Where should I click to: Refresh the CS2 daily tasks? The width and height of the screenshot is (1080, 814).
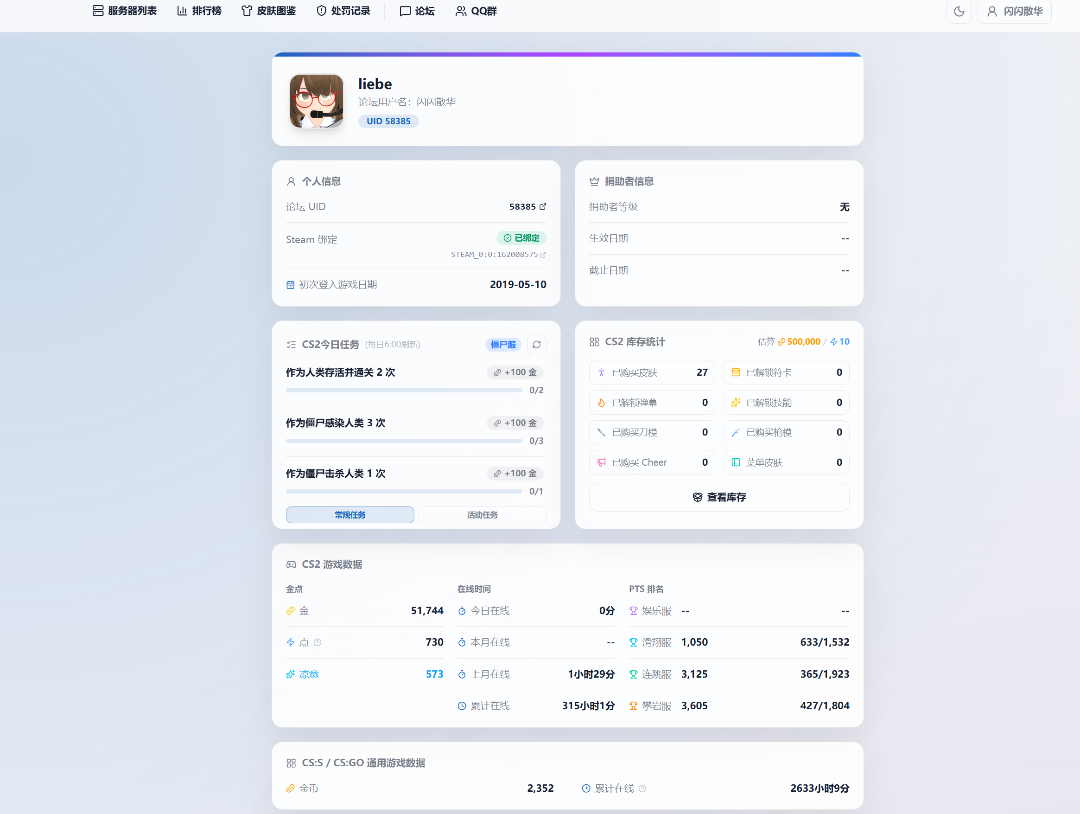point(537,344)
